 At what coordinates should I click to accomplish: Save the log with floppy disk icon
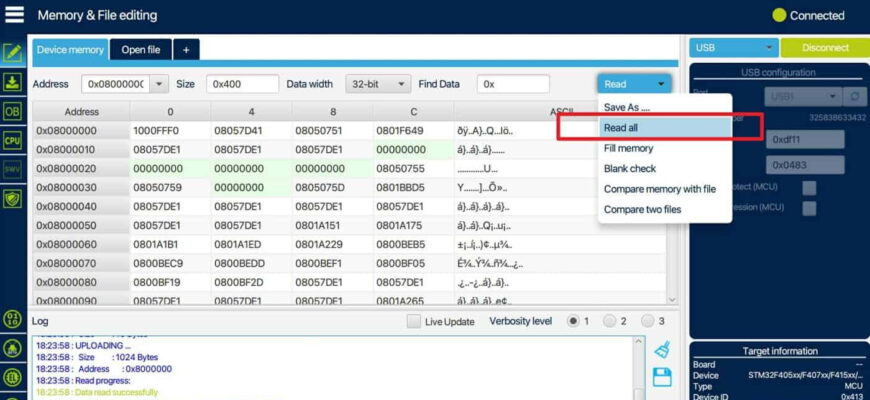tap(661, 377)
